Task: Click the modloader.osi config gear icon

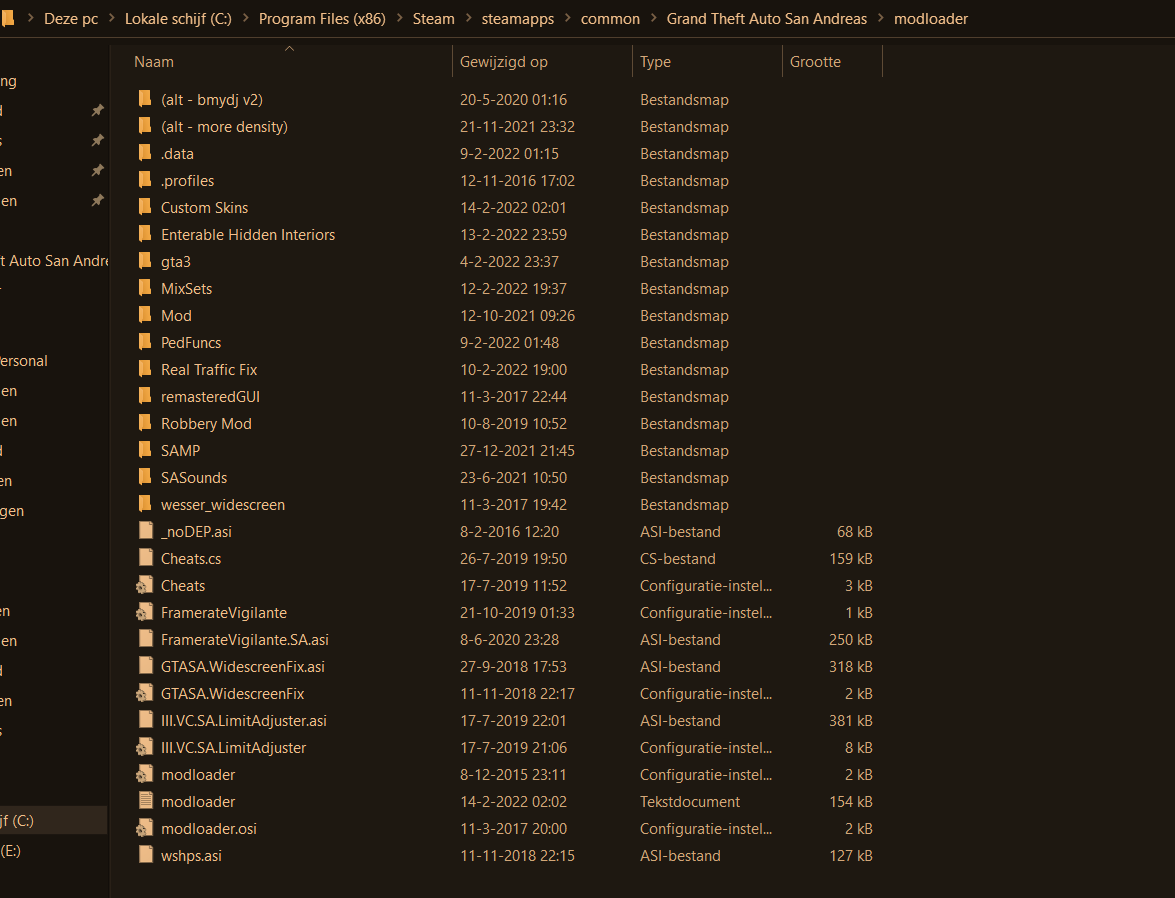Action: pos(145,828)
